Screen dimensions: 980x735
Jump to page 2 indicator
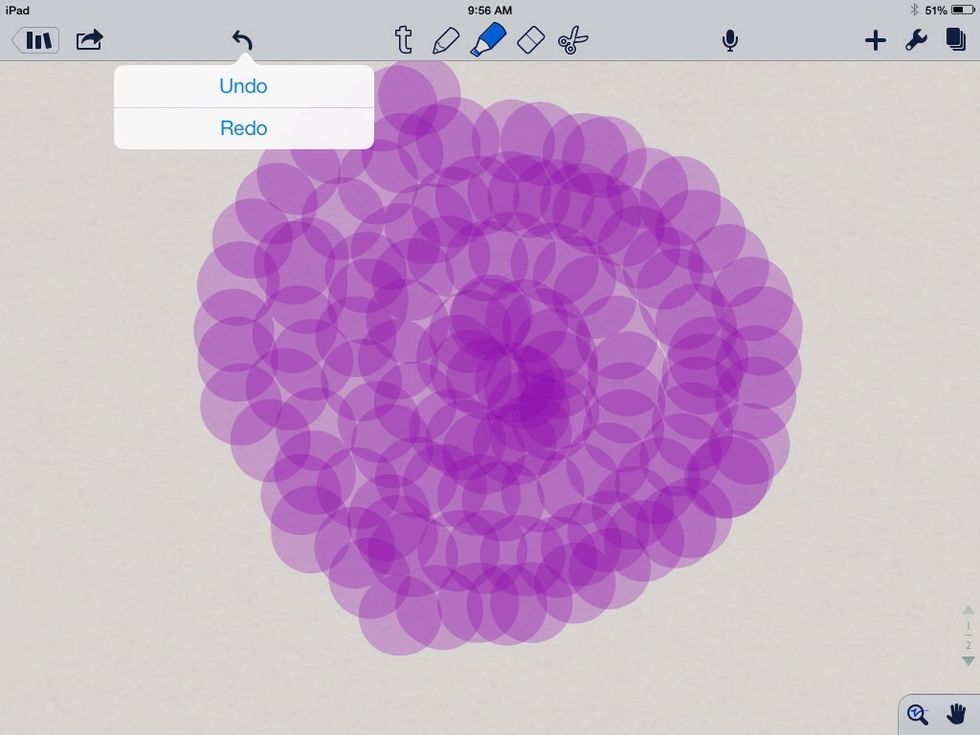[967, 646]
